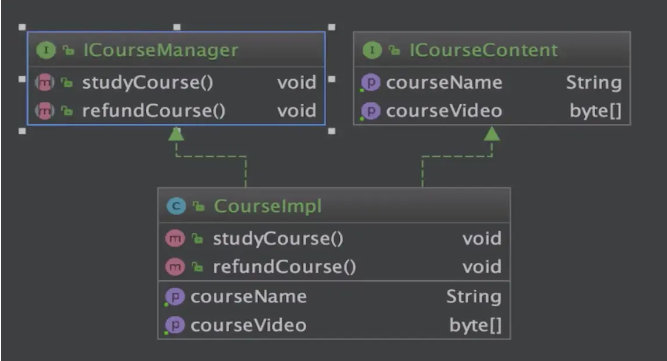Viewport: 667px width, 361px height.
Task: Click the bottom-right selection handle of ICourseManager
Action: [x=332, y=131]
